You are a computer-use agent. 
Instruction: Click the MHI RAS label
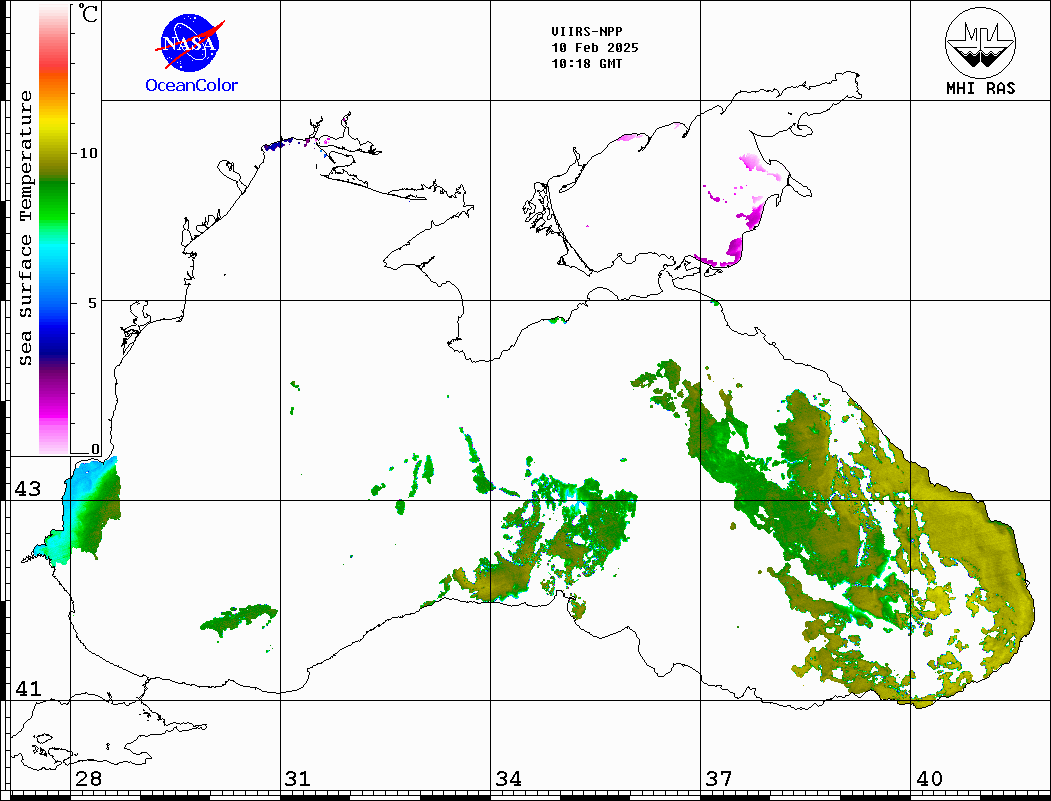pos(980,88)
